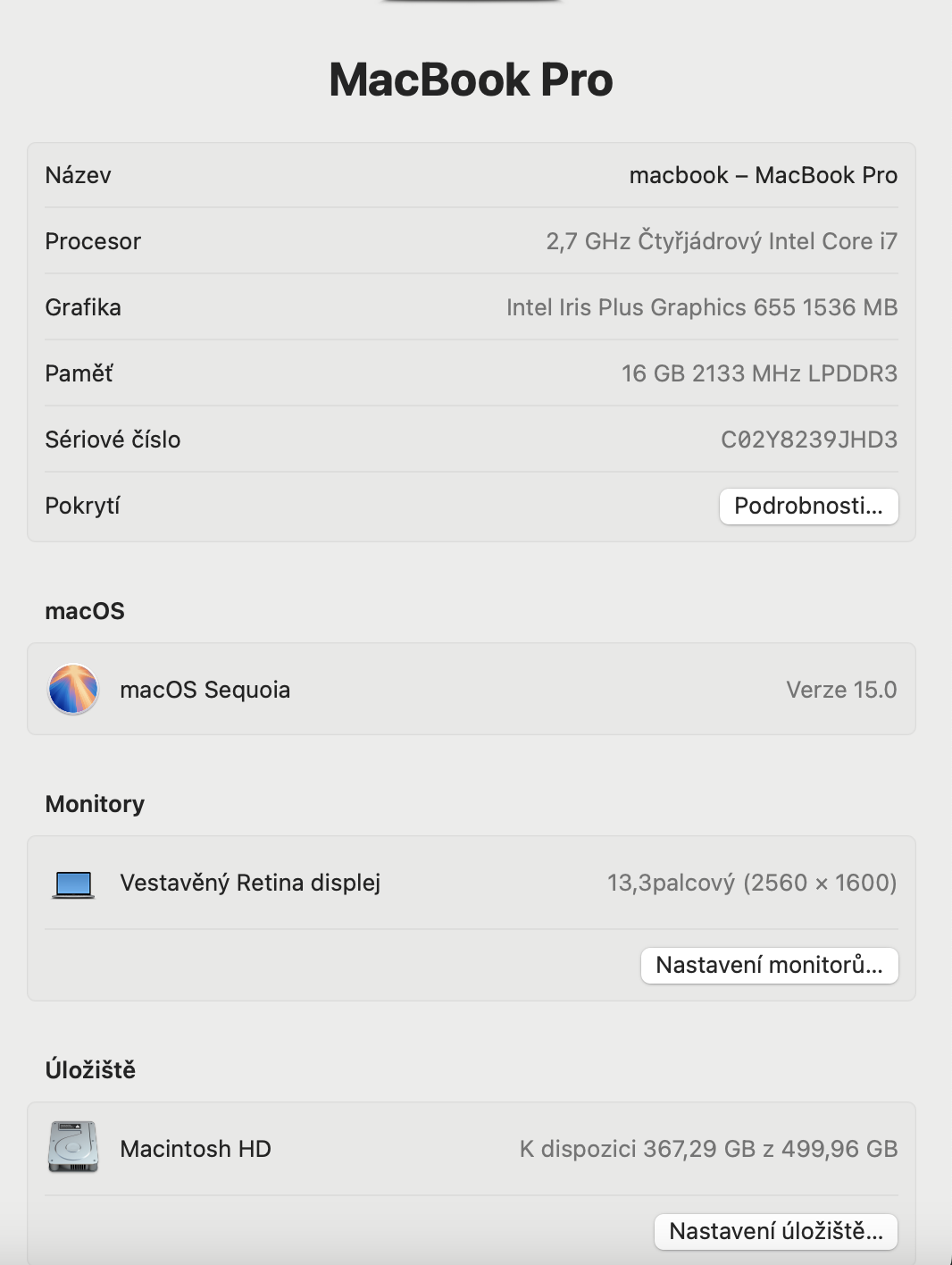The height and width of the screenshot is (1265, 952).
Task: Click the Pokrytí row label
Action: [82, 506]
